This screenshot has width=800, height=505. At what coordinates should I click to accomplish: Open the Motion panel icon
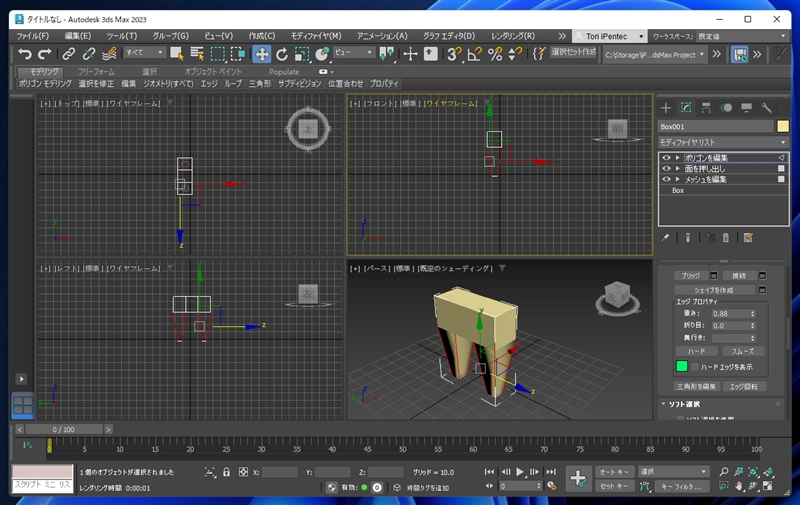coord(726,108)
